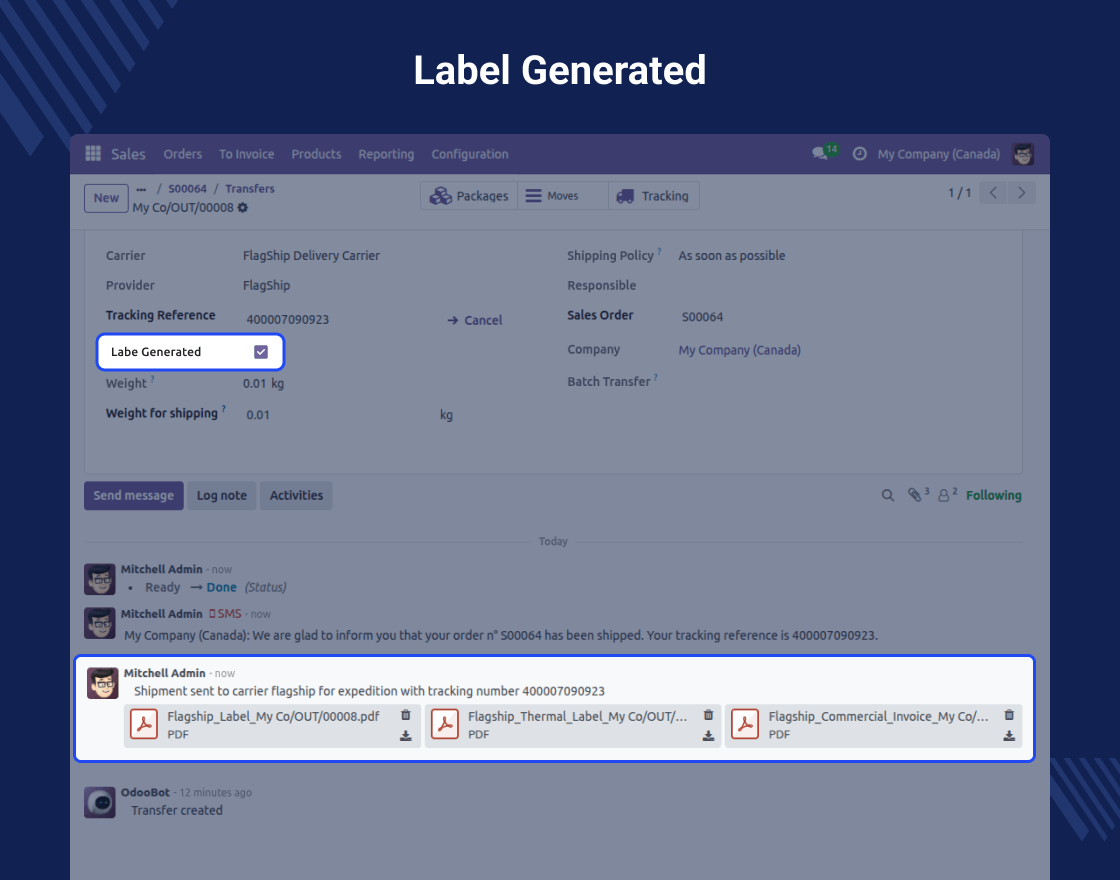Open the activities clock icon
The width and height of the screenshot is (1120, 880).
pyautogui.click(x=860, y=154)
